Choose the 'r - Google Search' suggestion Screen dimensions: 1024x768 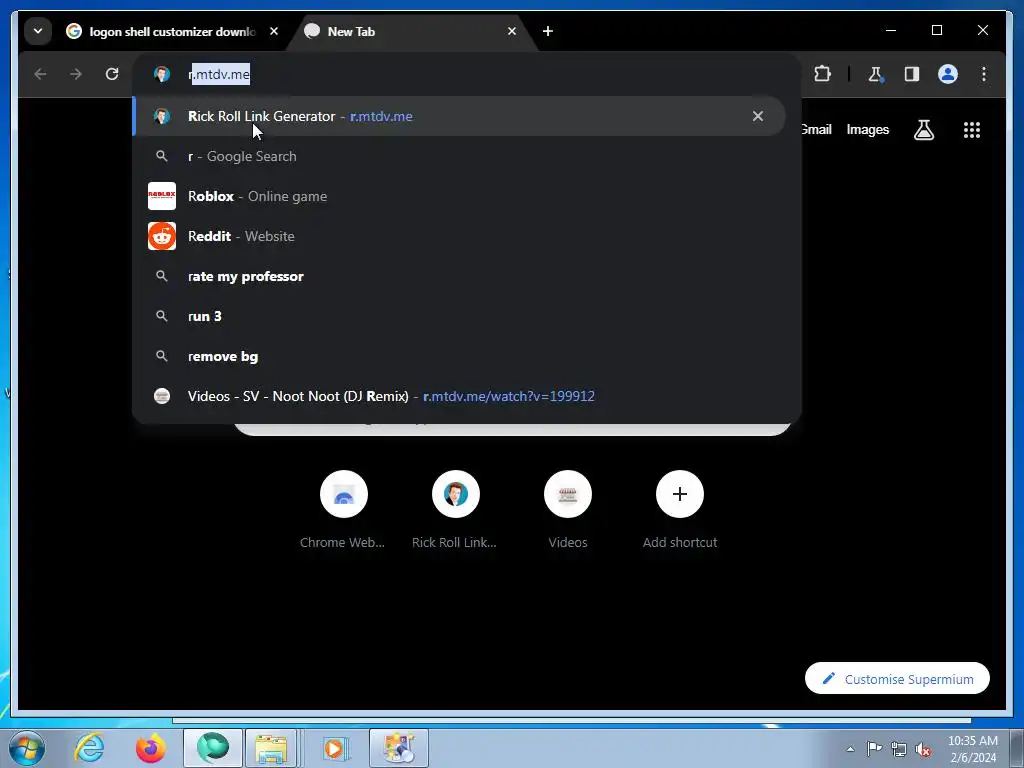click(x=458, y=156)
